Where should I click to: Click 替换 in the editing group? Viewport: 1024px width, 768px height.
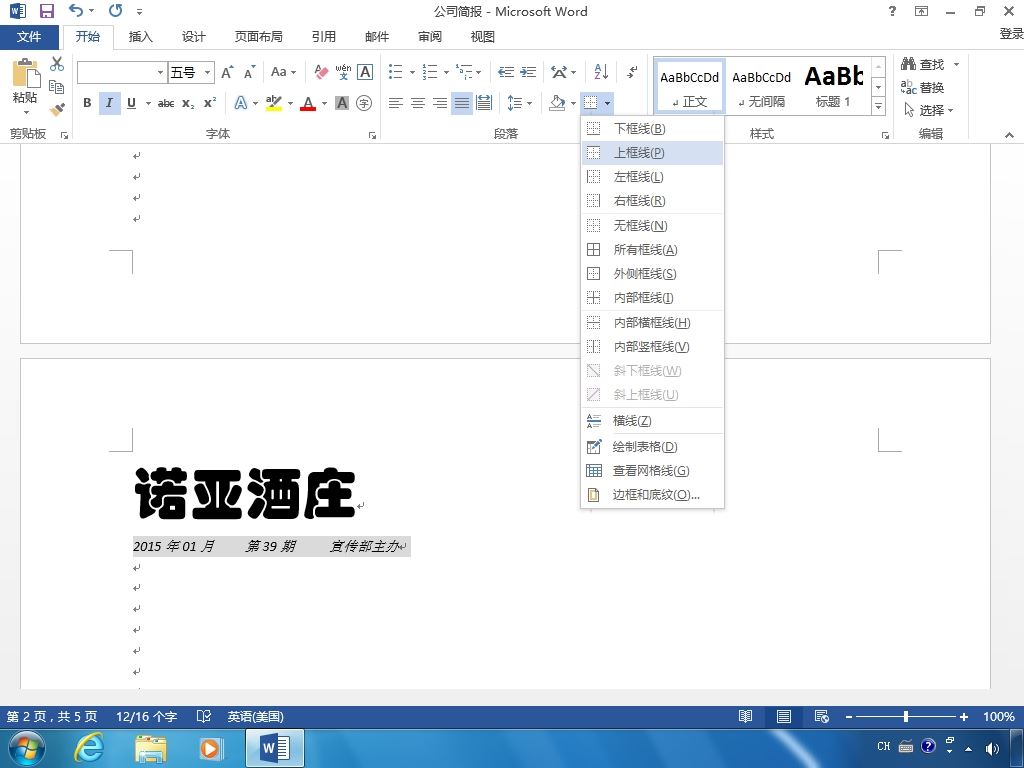[x=922, y=87]
